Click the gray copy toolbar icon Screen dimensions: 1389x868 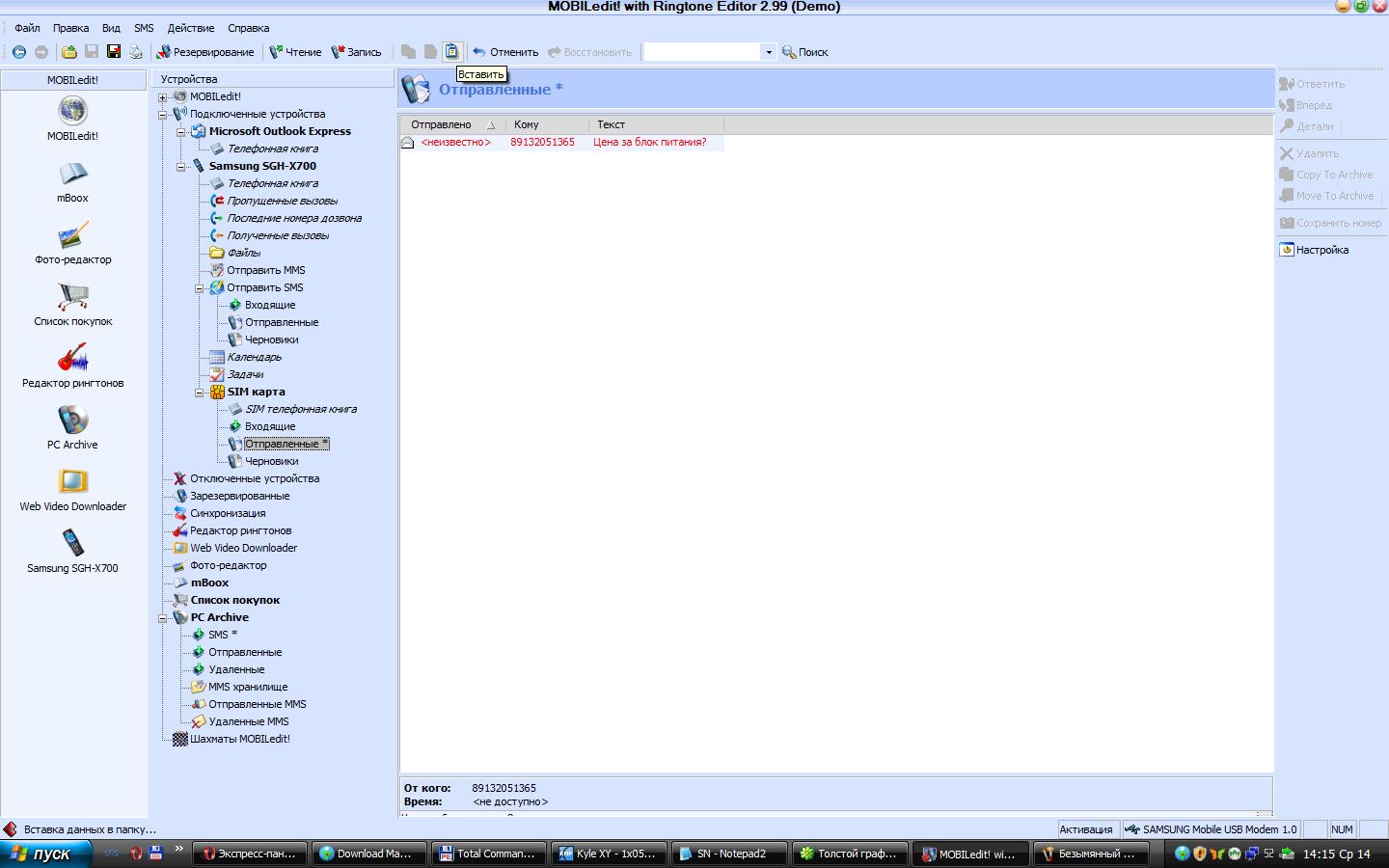coord(408,52)
